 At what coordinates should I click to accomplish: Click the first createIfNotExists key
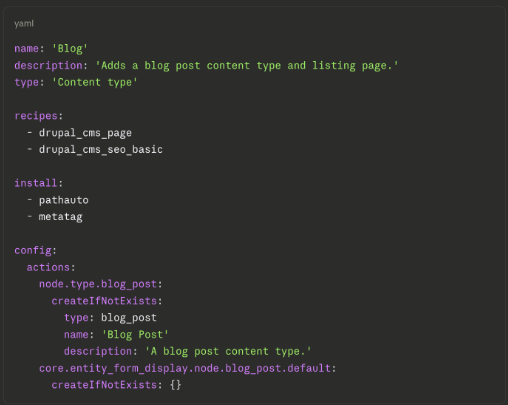click(x=104, y=301)
